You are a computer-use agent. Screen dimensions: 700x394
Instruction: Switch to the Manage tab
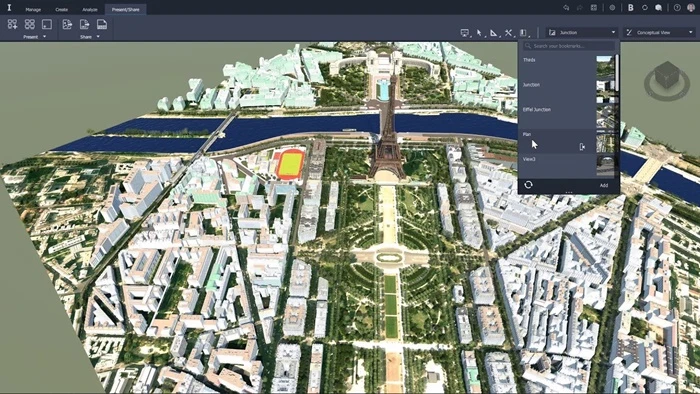pos(33,9)
